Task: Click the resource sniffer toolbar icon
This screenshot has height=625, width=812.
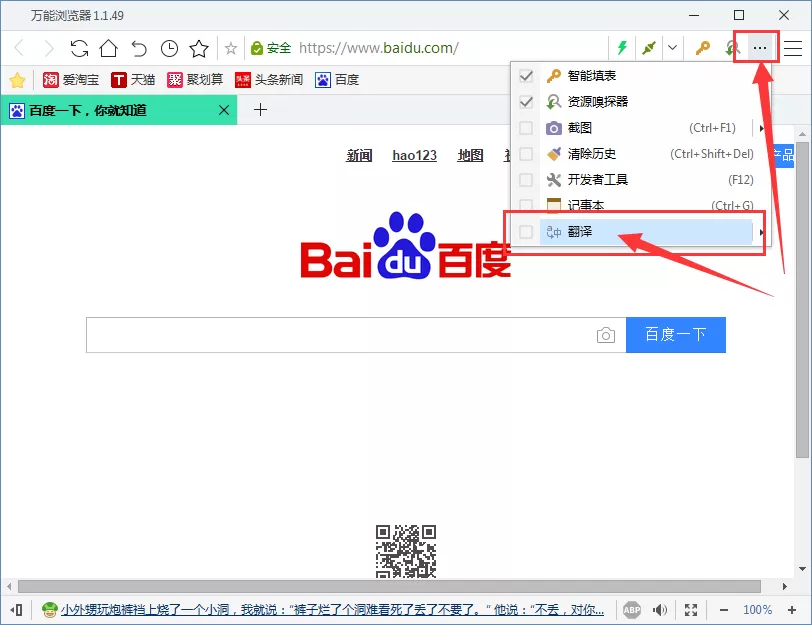Action: point(731,48)
